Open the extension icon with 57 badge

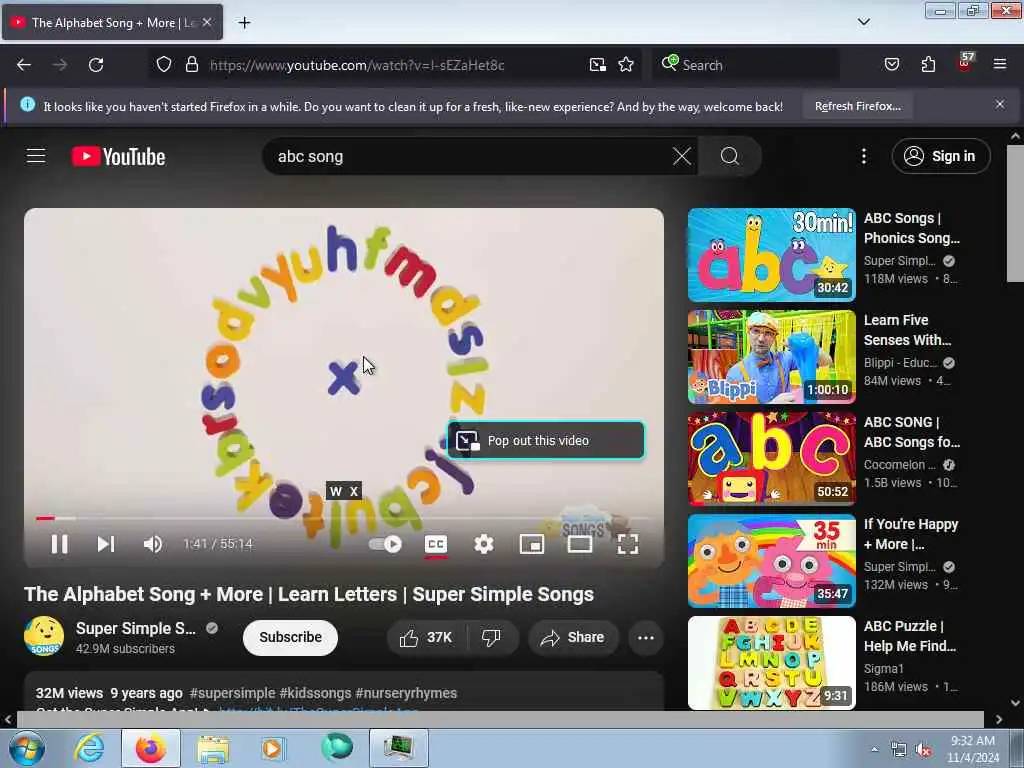click(x=965, y=63)
